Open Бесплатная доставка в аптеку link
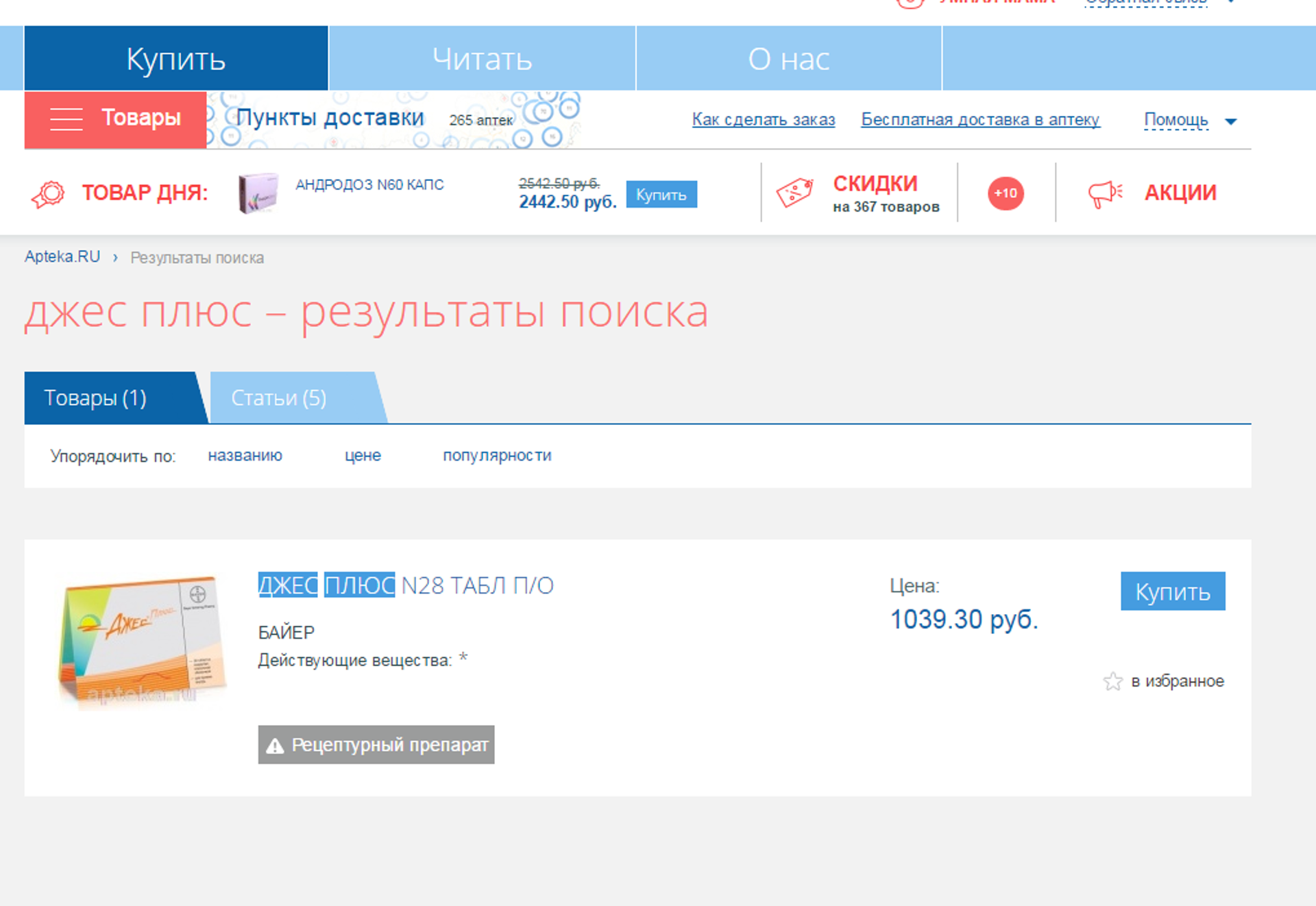 980,119
